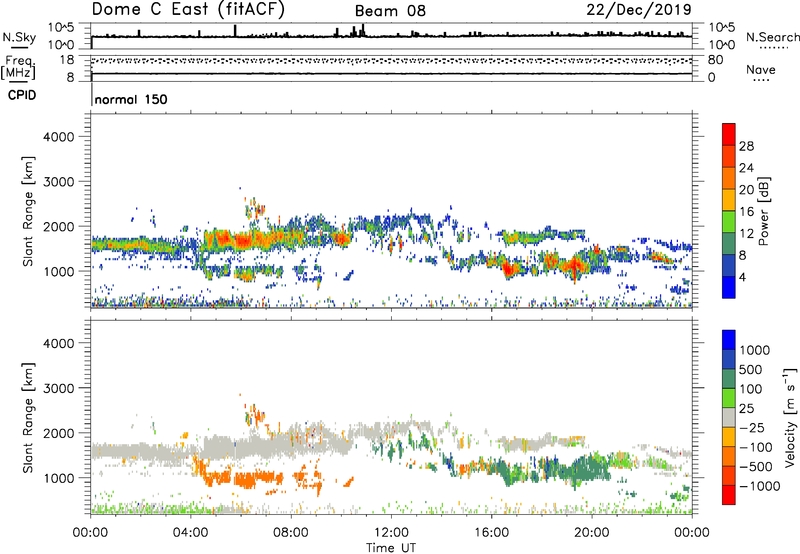
Task: Click the "1000" velocity colorbar label
Action: (x=755, y=350)
